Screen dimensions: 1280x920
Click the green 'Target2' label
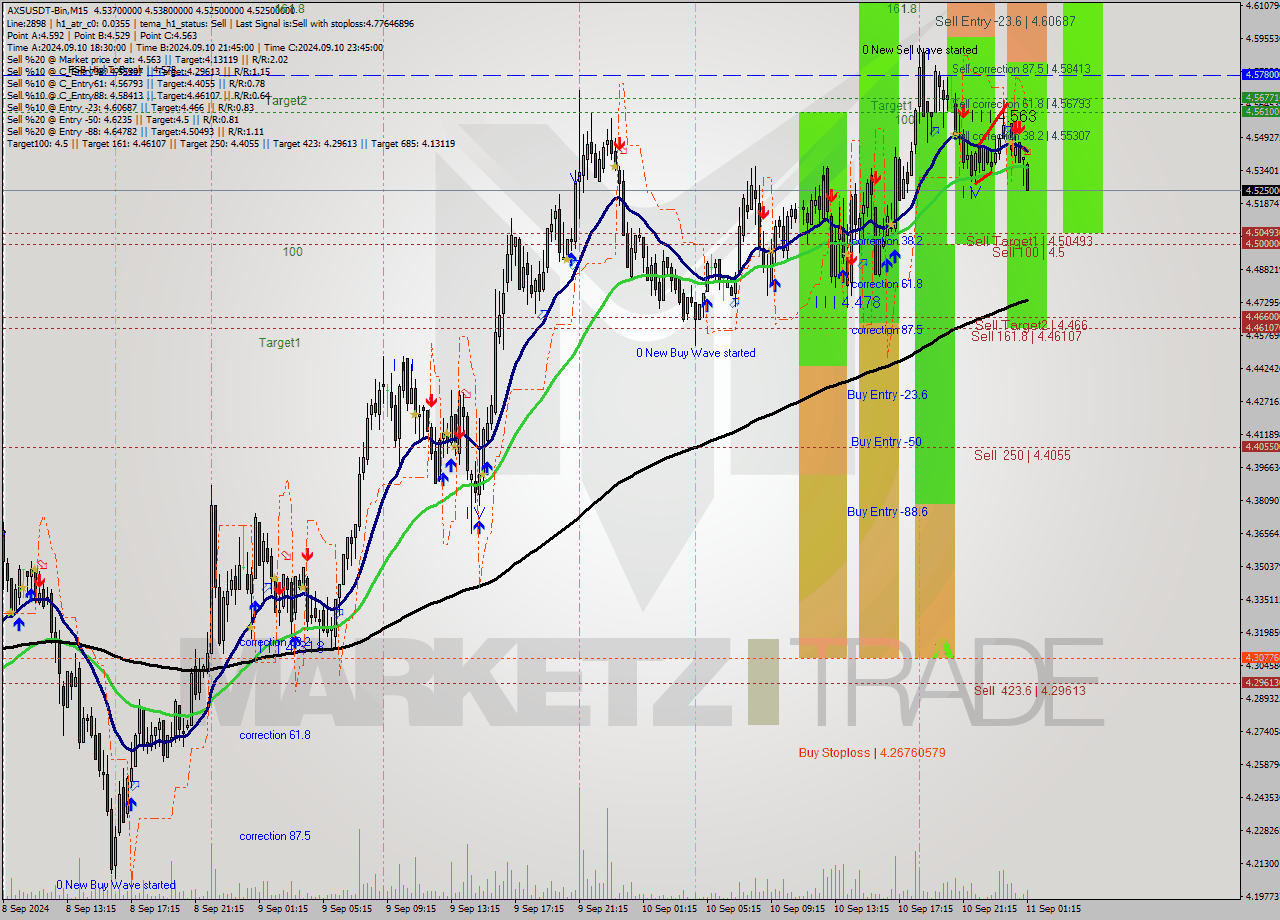(286, 101)
